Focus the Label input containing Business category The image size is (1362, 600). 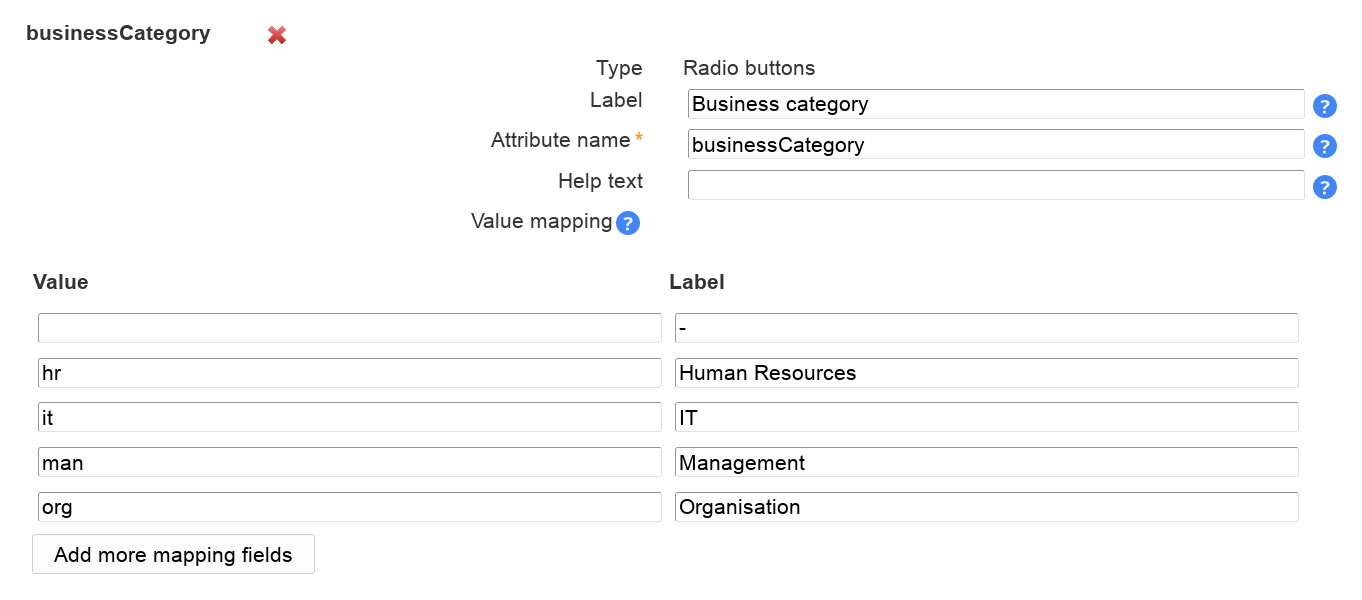pyautogui.click(x=995, y=104)
